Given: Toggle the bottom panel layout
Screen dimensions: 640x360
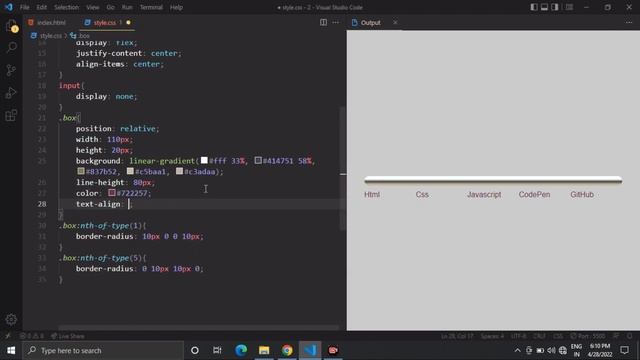Looking at the screenshot, I should click(544, 7).
